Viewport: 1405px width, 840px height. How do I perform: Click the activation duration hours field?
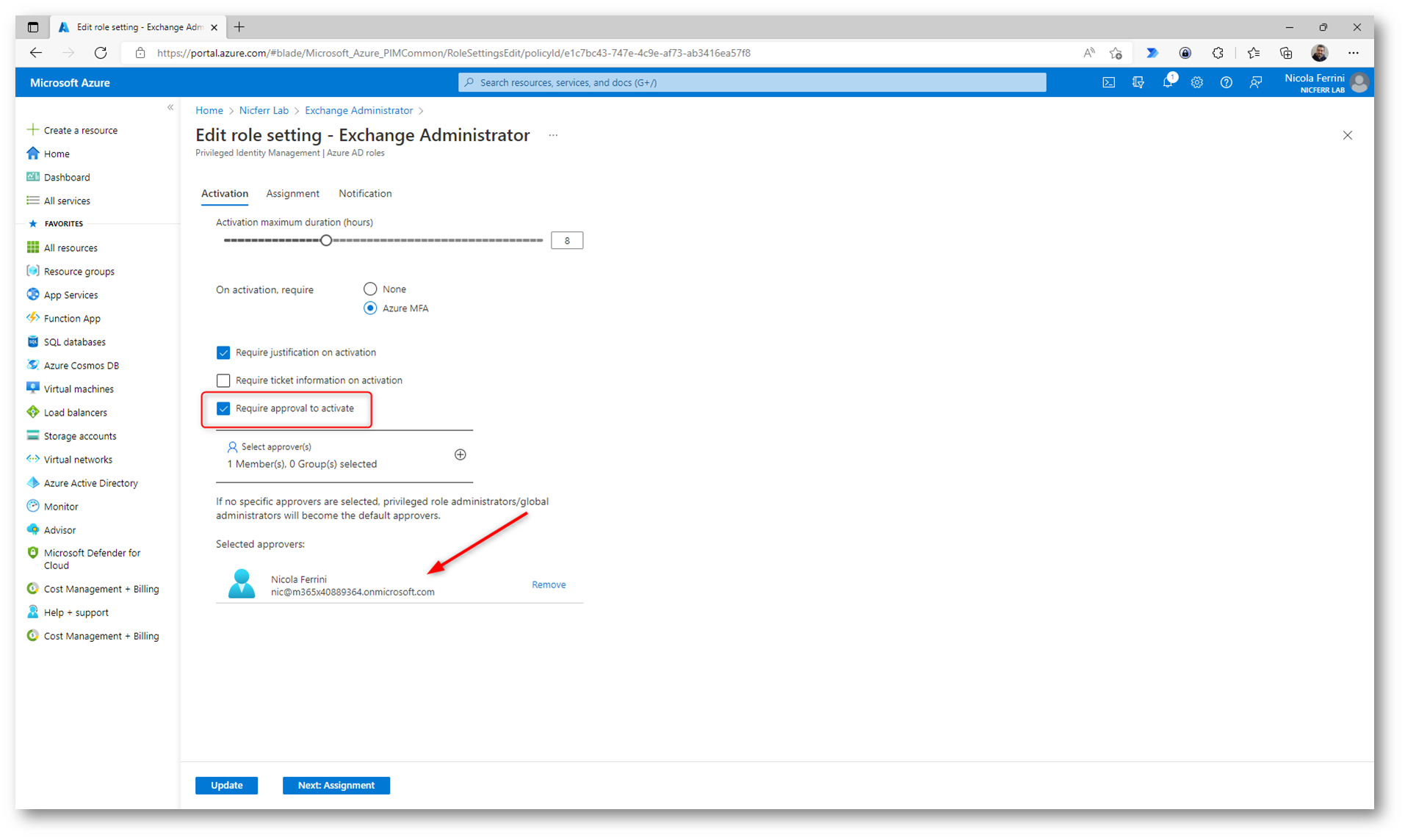coord(566,240)
